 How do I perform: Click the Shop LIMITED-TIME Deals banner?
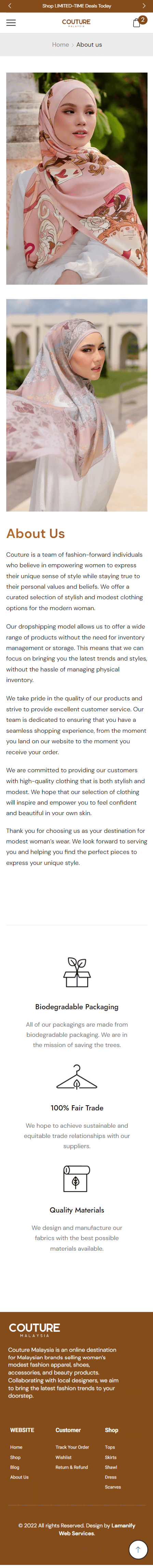coord(77,5)
